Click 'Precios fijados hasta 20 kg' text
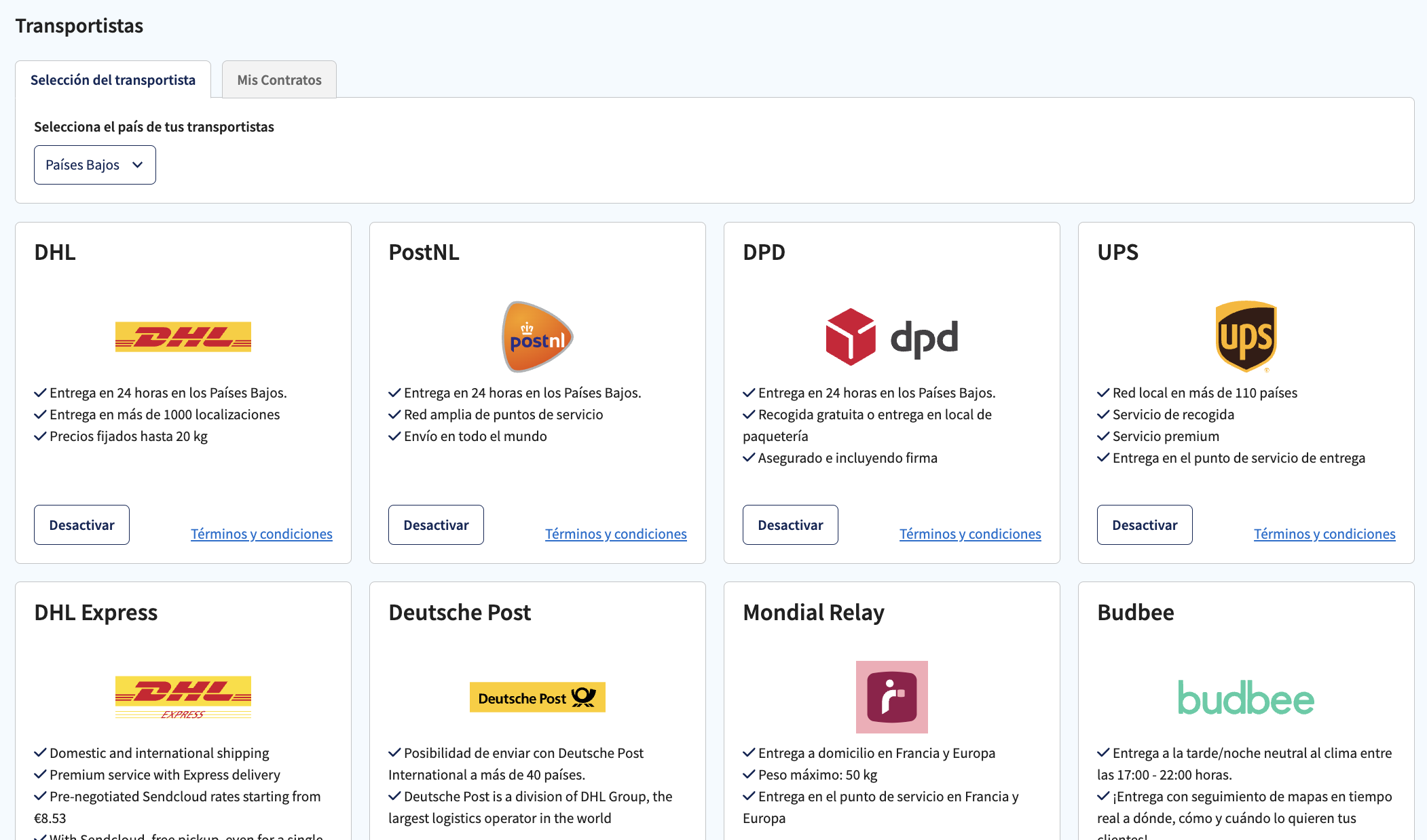 pos(128,436)
